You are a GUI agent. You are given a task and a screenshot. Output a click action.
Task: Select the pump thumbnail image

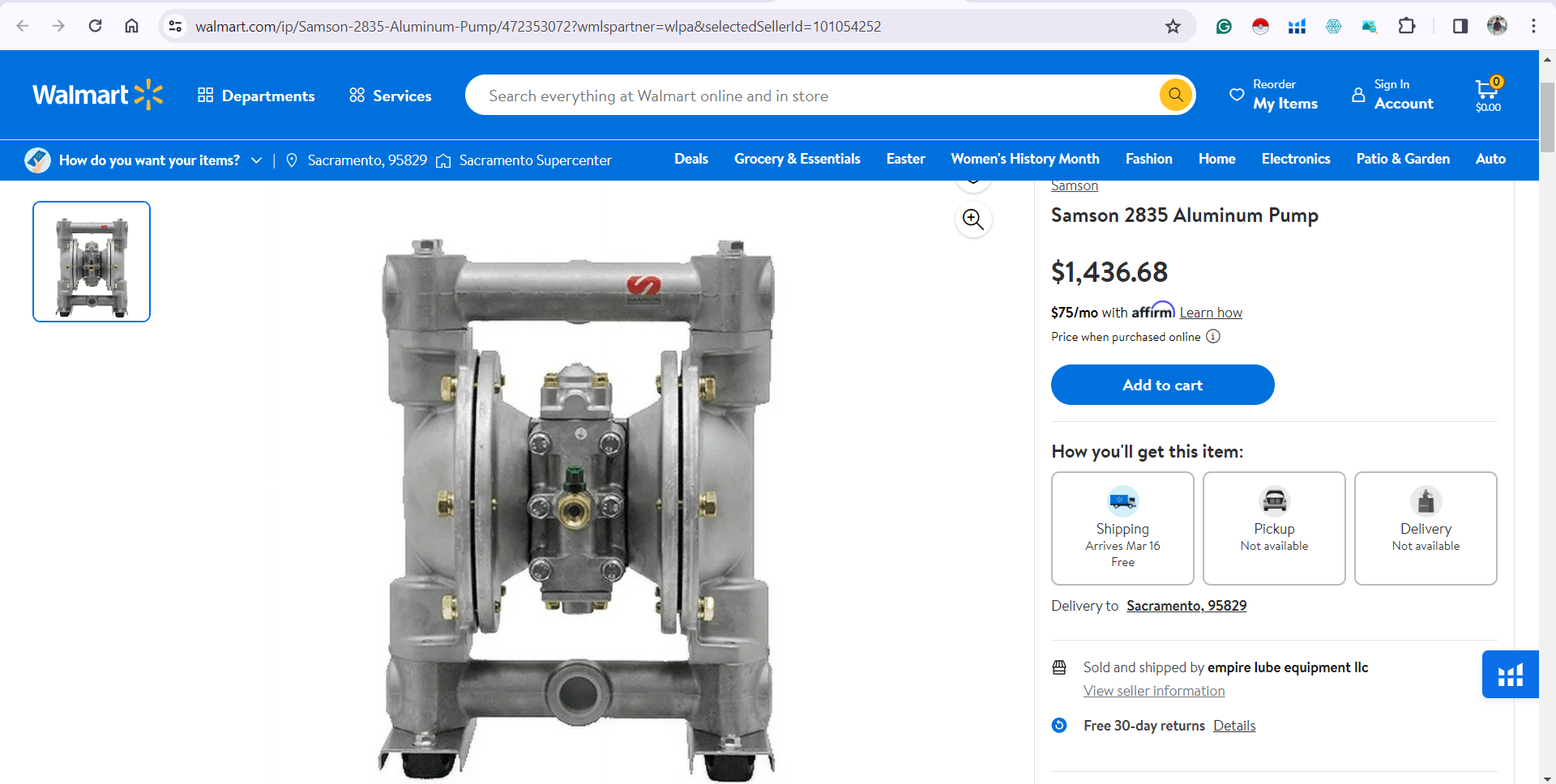[92, 262]
